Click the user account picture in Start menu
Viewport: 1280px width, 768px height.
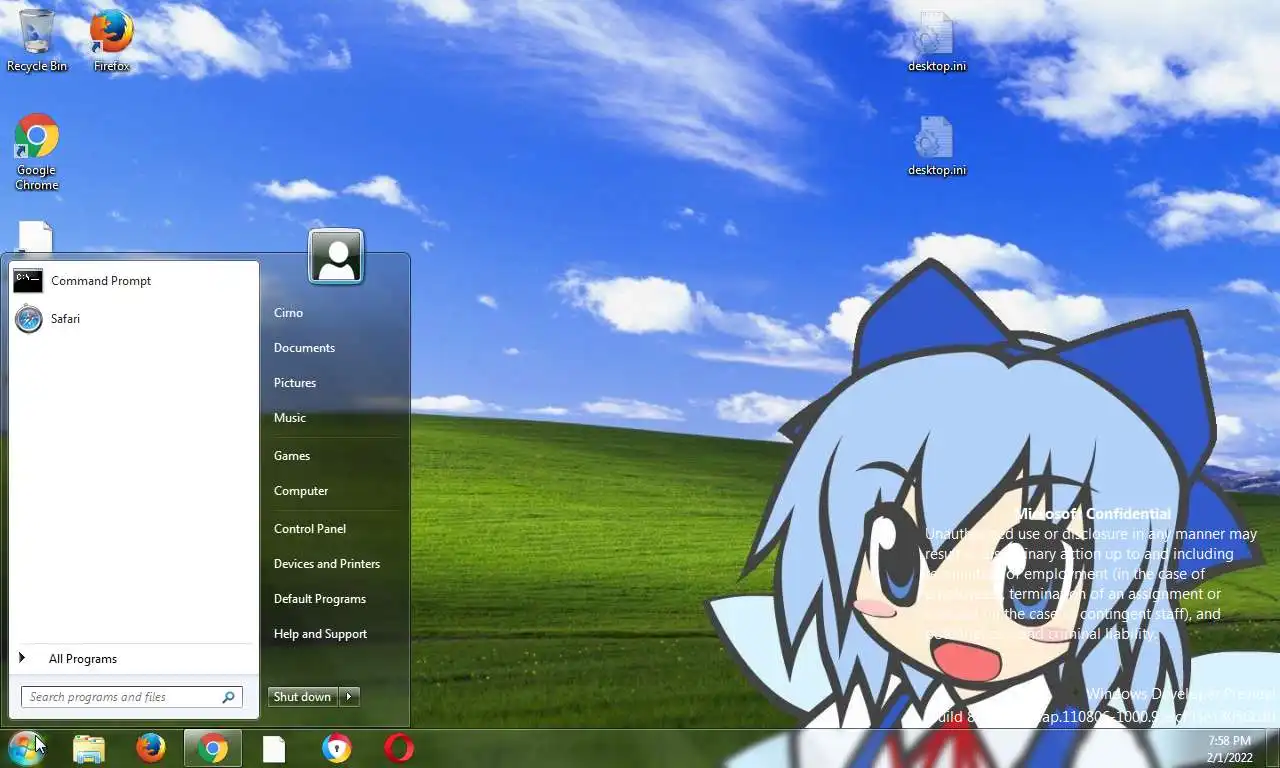[x=336, y=257]
